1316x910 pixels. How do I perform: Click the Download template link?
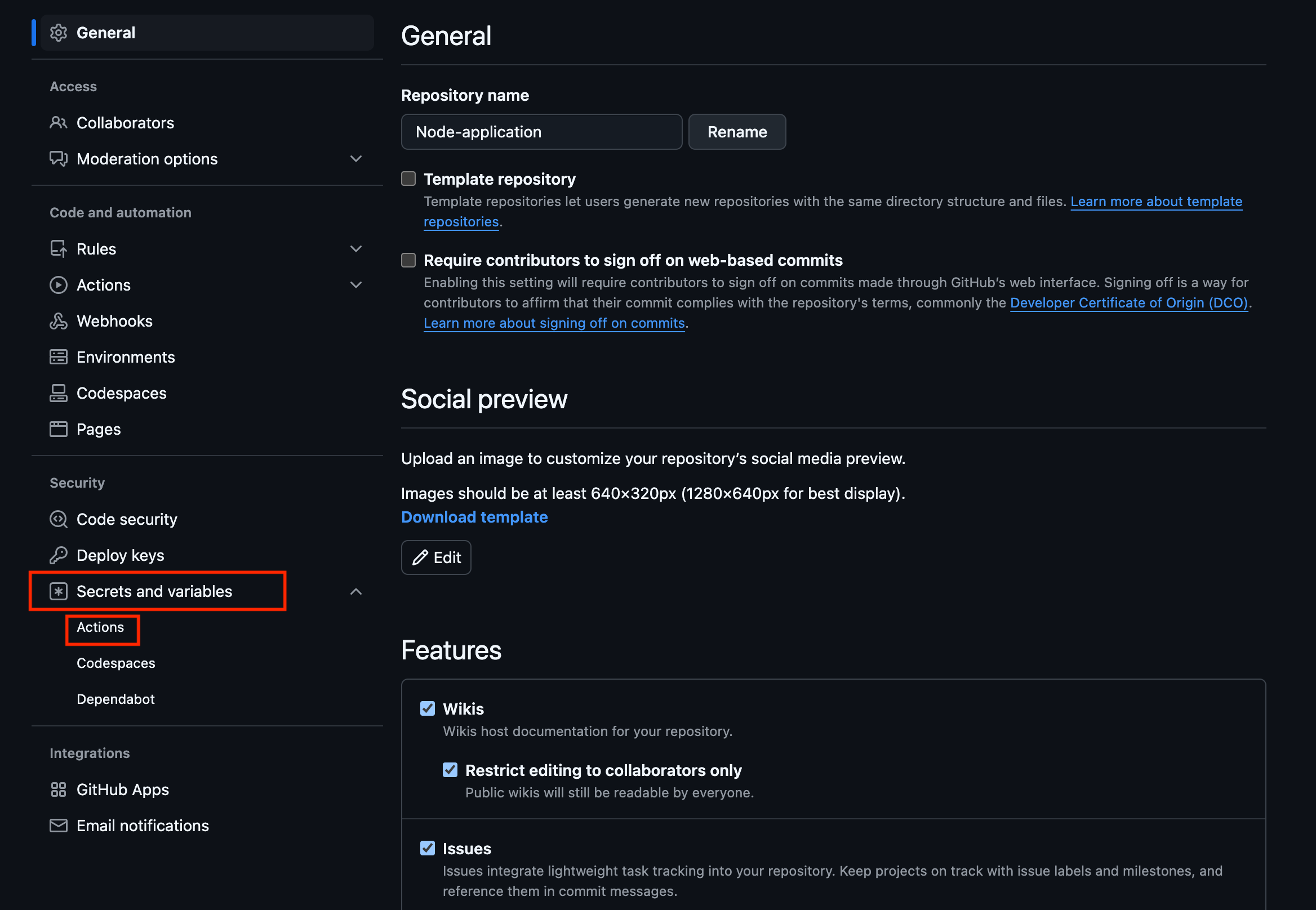(474, 516)
